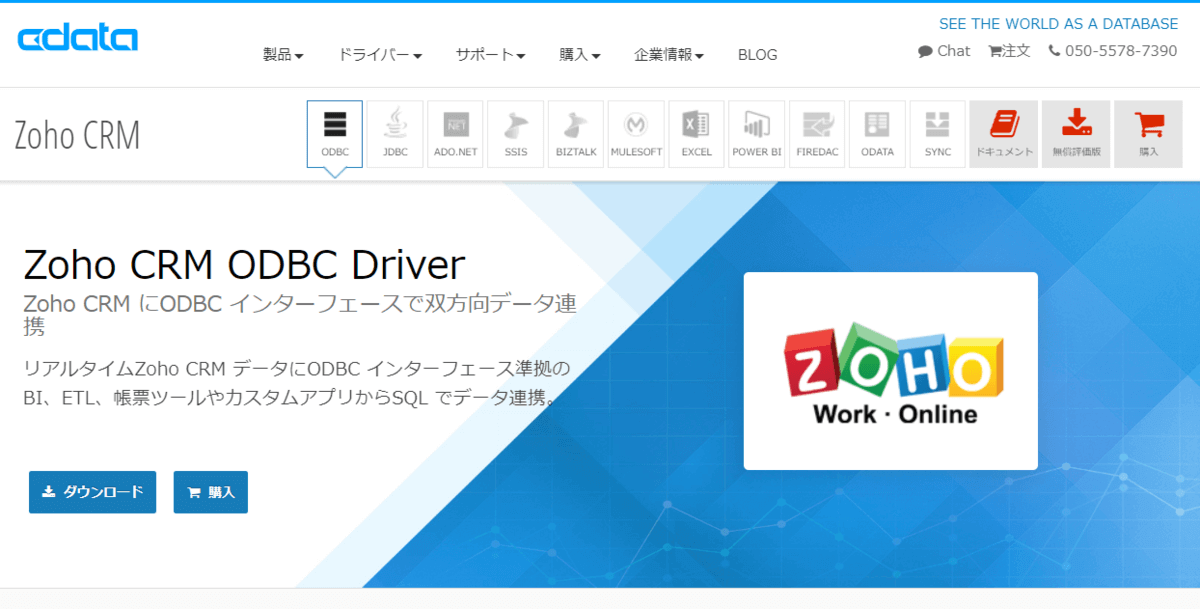Click the 無償評価版 download tray icon
Viewport: 1200px width, 609px height.
(1076, 134)
